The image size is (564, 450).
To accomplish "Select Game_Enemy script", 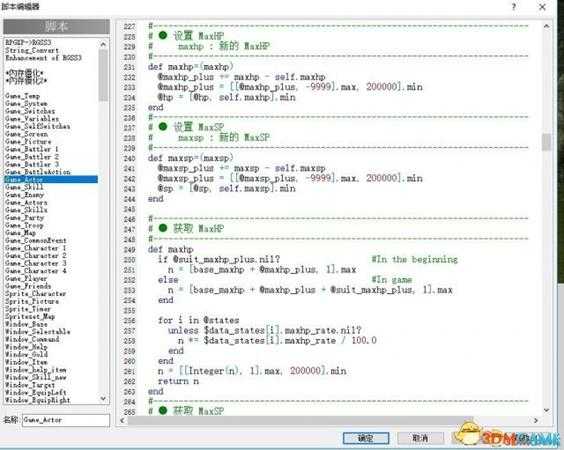I will (x=24, y=195).
